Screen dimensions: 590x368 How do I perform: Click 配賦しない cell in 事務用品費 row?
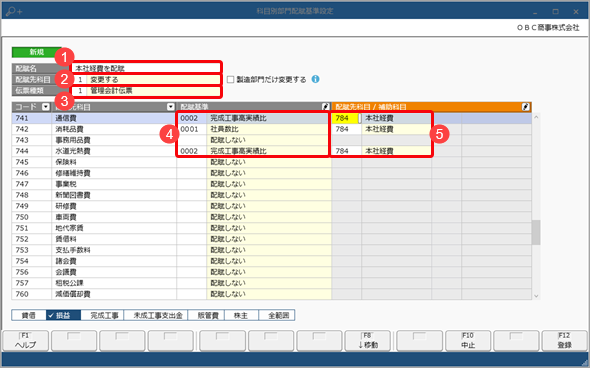pos(269,140)
